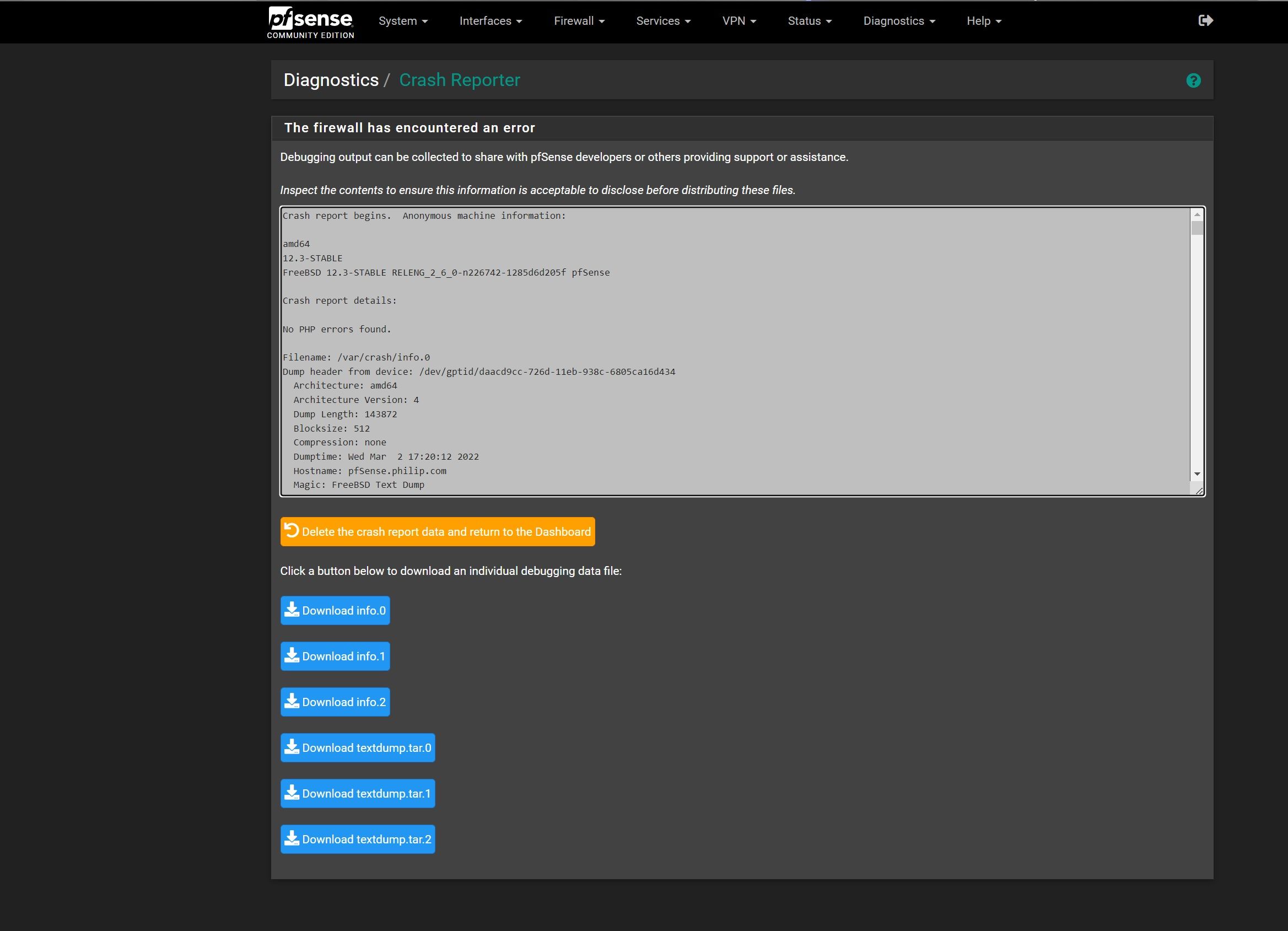Click the download icon on Download info.2

pyautogui.click(x=293, y=702)
